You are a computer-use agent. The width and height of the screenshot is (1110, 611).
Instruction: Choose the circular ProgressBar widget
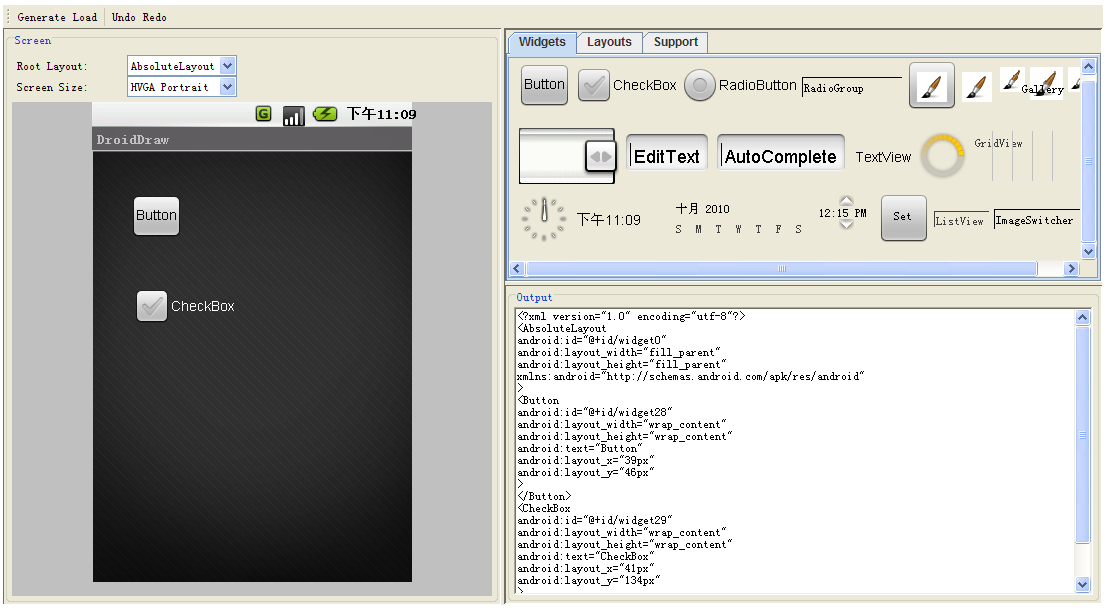942,157
